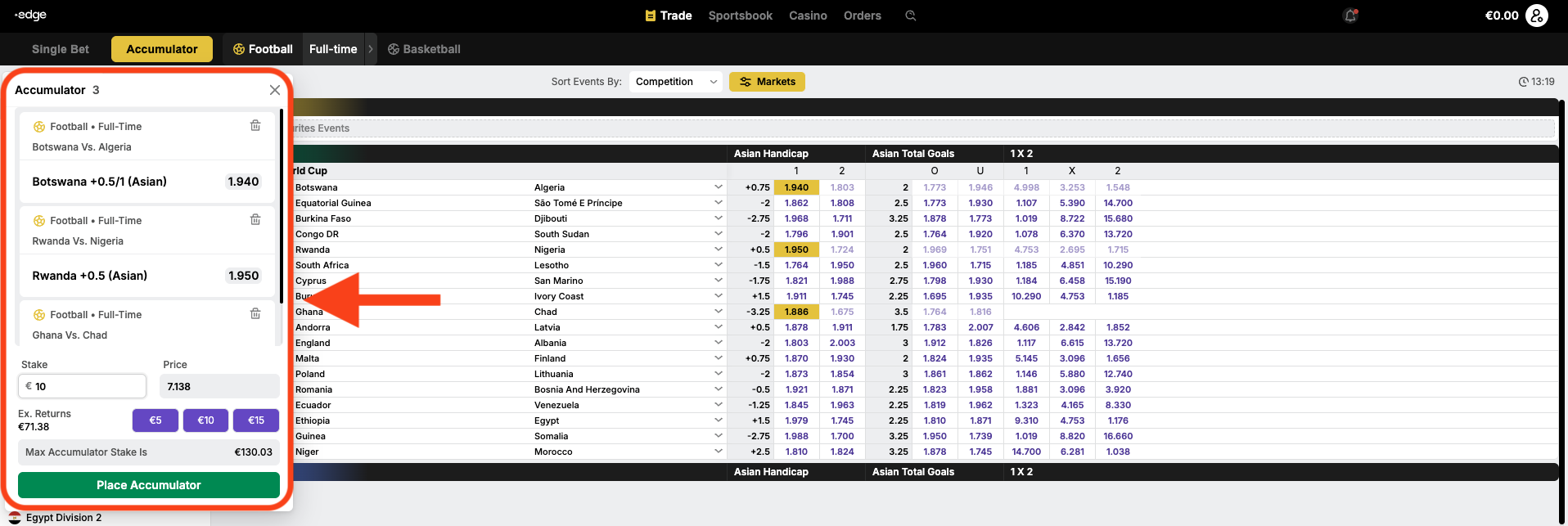1568x526 pixels.
Task: Switch to the Sportsbook tab
Action: pos(740,16)
